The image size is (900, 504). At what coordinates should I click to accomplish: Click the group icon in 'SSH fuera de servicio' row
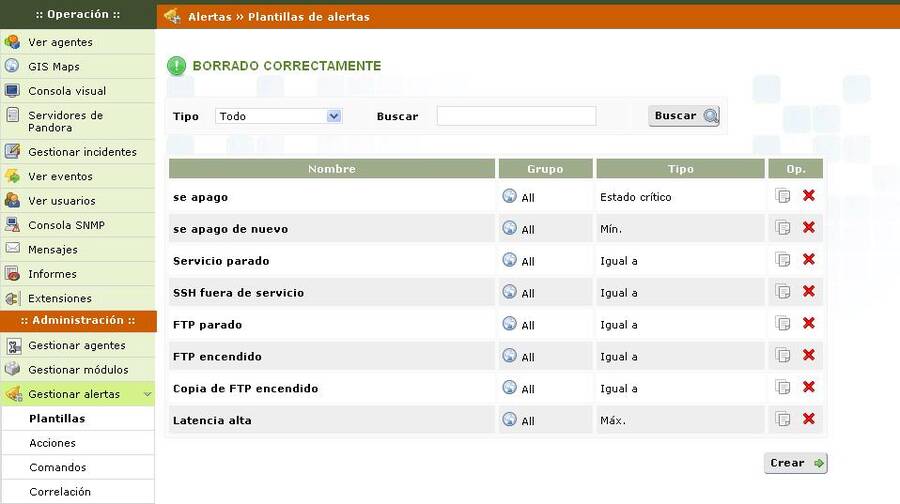[509, 292]
